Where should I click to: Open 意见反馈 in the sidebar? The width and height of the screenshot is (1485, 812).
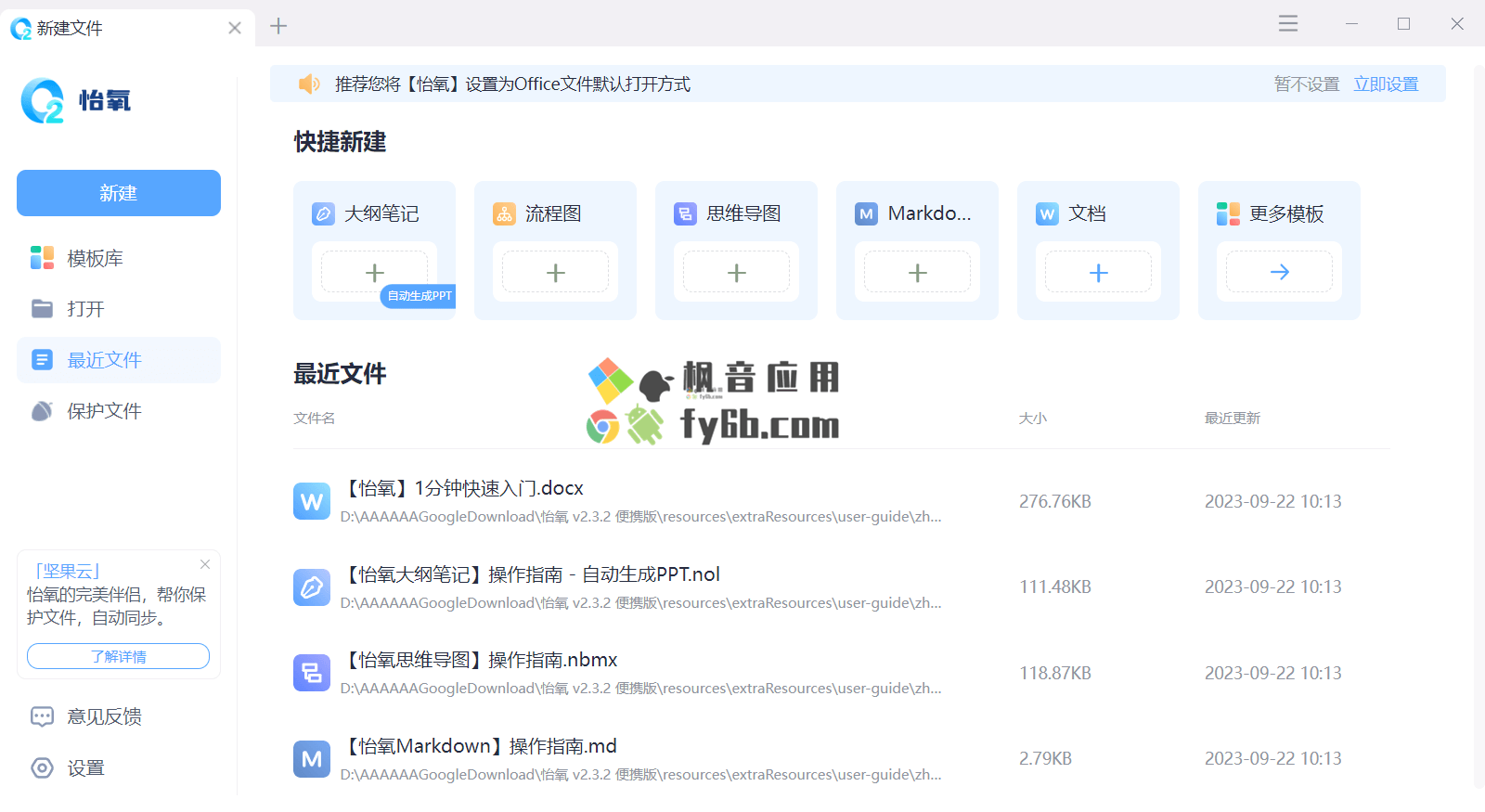119,716
